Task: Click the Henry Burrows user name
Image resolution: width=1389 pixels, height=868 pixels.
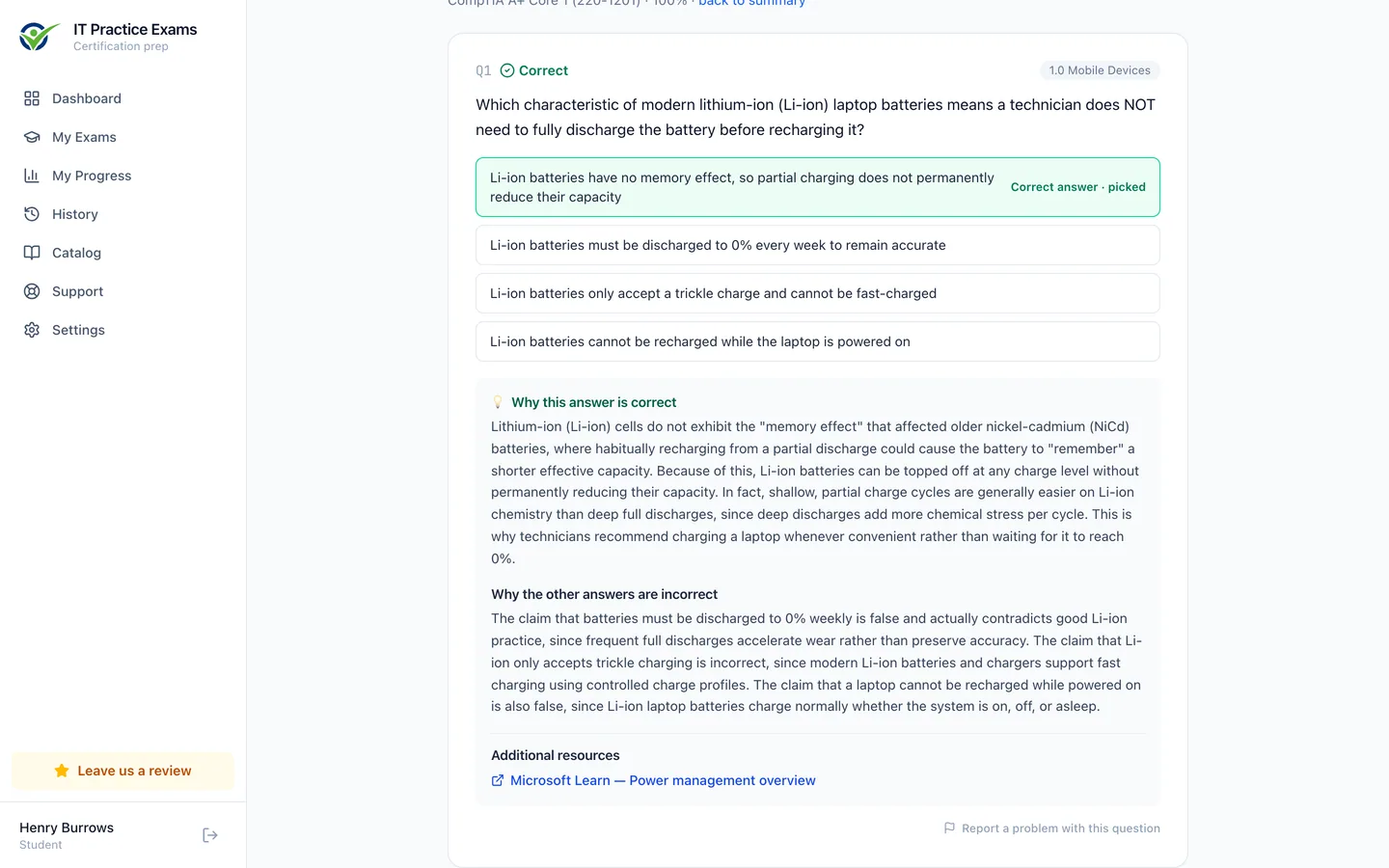Action: tap(67, 827)
